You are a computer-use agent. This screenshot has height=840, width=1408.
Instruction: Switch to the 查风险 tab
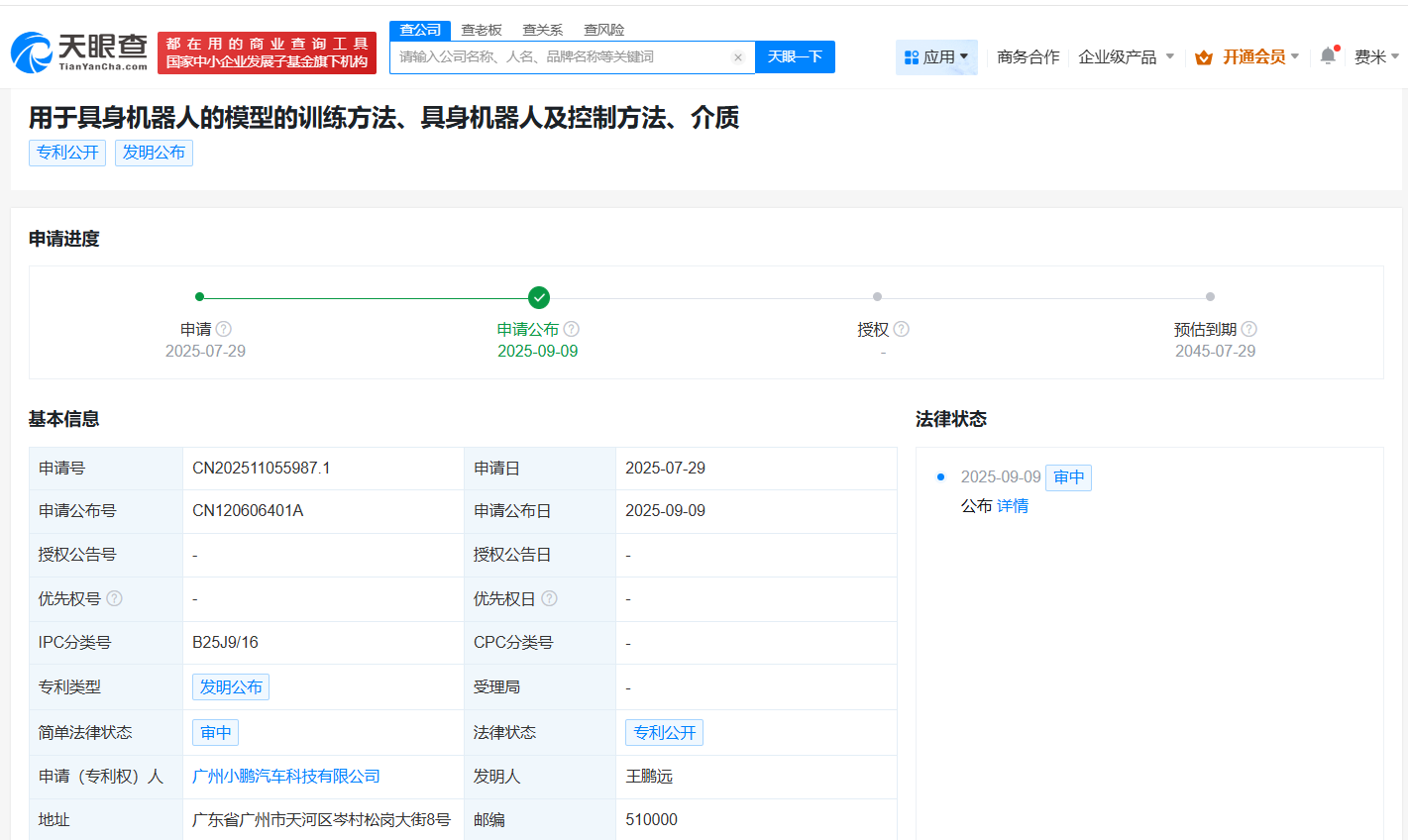604,30
